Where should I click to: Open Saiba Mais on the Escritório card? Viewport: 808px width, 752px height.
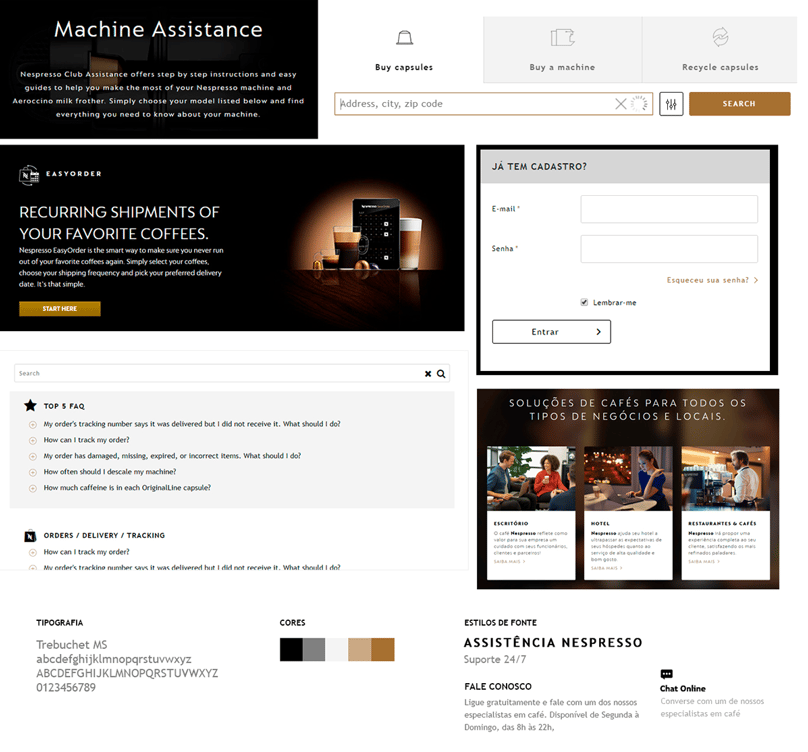509,562
